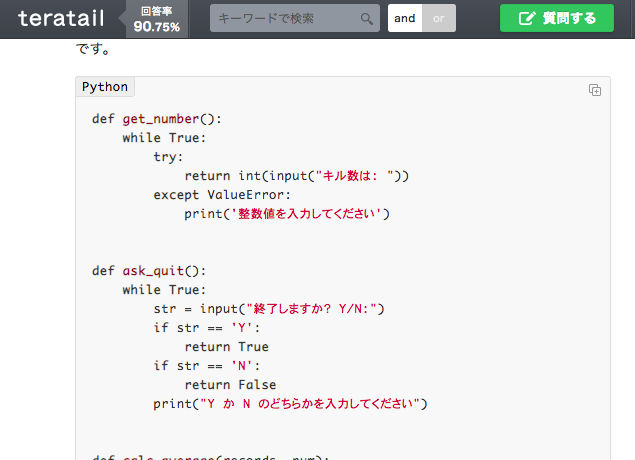Click the Python language label tab
The width and height of the screenshot is (635, 460).
tap(105, 87)
